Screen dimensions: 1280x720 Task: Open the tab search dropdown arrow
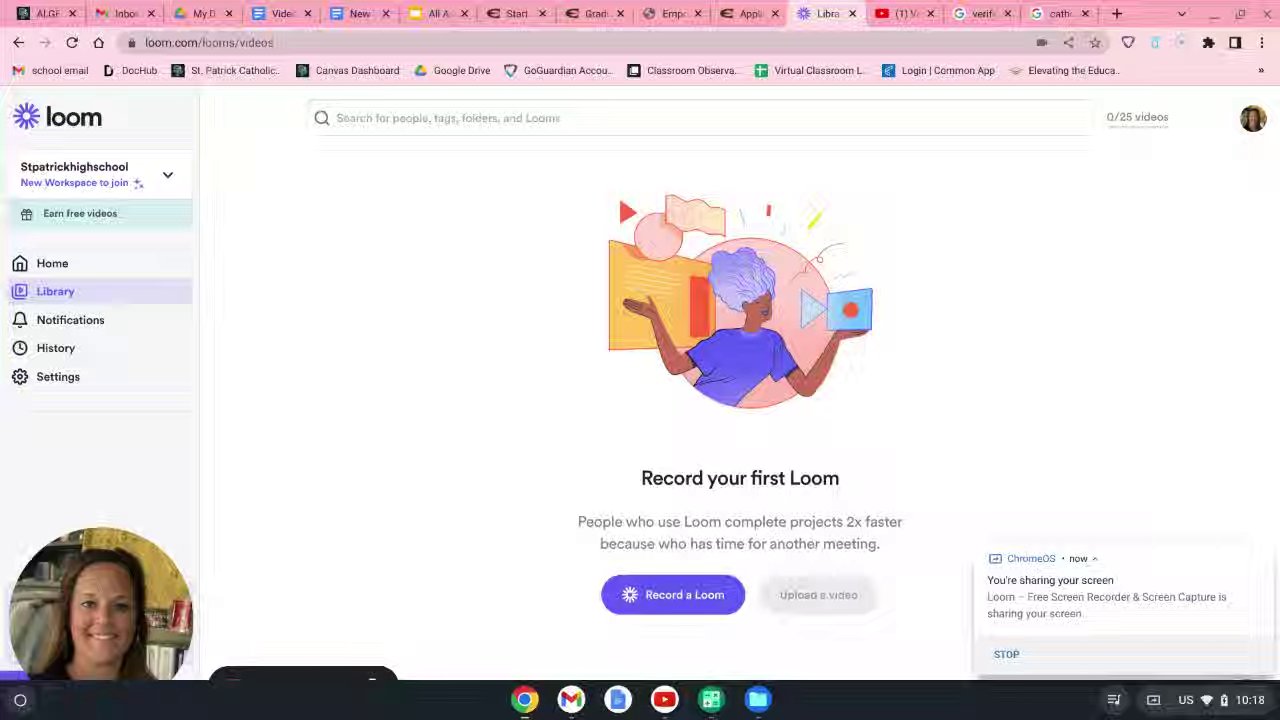[x=1182, y=14]
